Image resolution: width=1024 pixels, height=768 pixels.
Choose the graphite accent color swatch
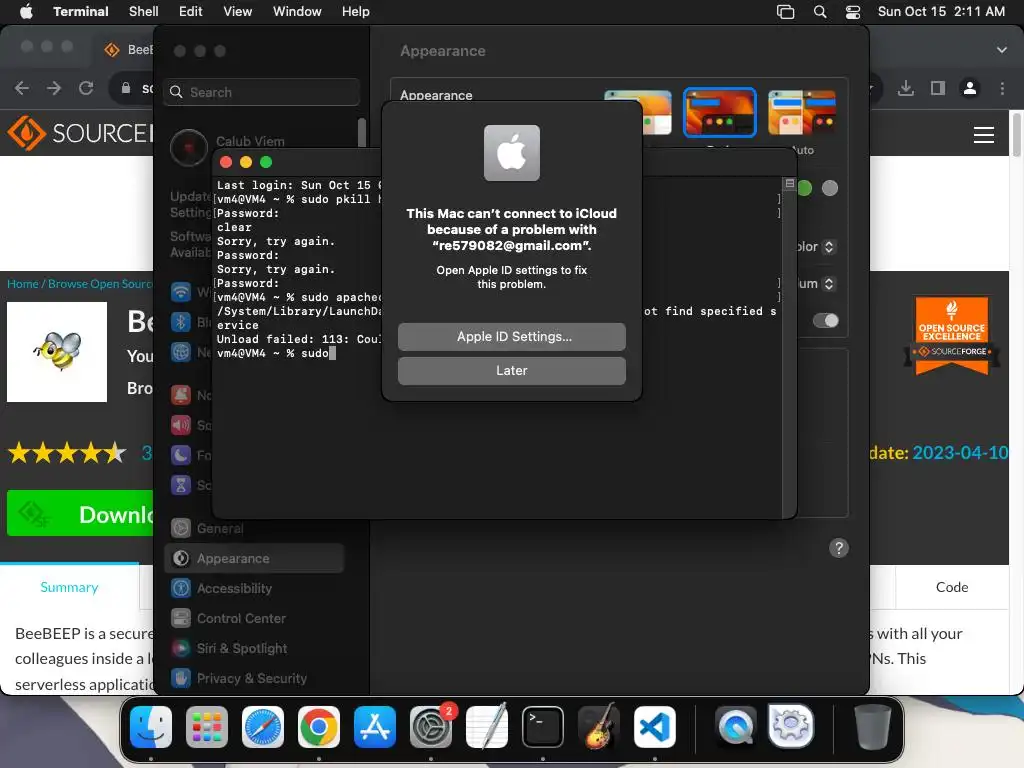[829, 188]
